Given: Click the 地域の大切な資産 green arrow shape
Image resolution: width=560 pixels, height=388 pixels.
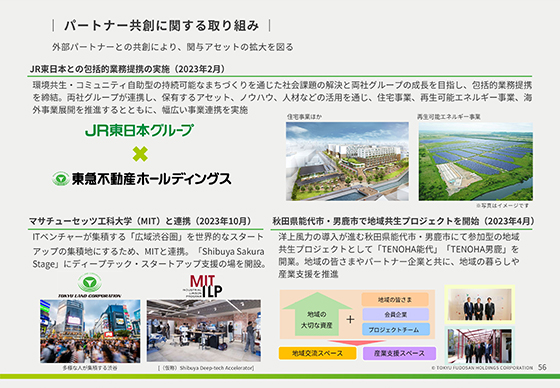Looking at the screenshot, I should [x=317, y=314].
